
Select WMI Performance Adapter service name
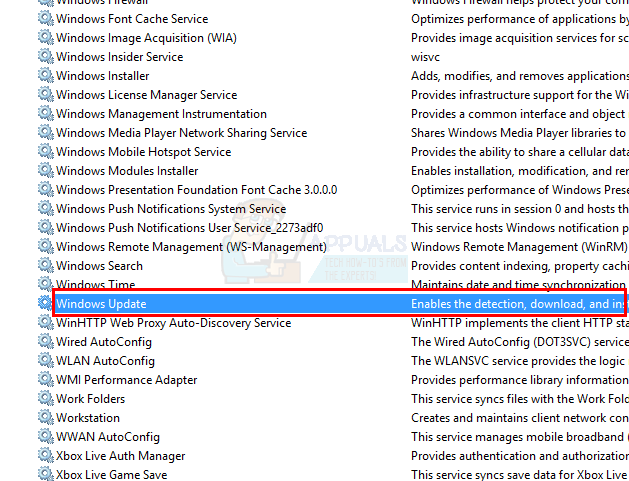(127, 380)
